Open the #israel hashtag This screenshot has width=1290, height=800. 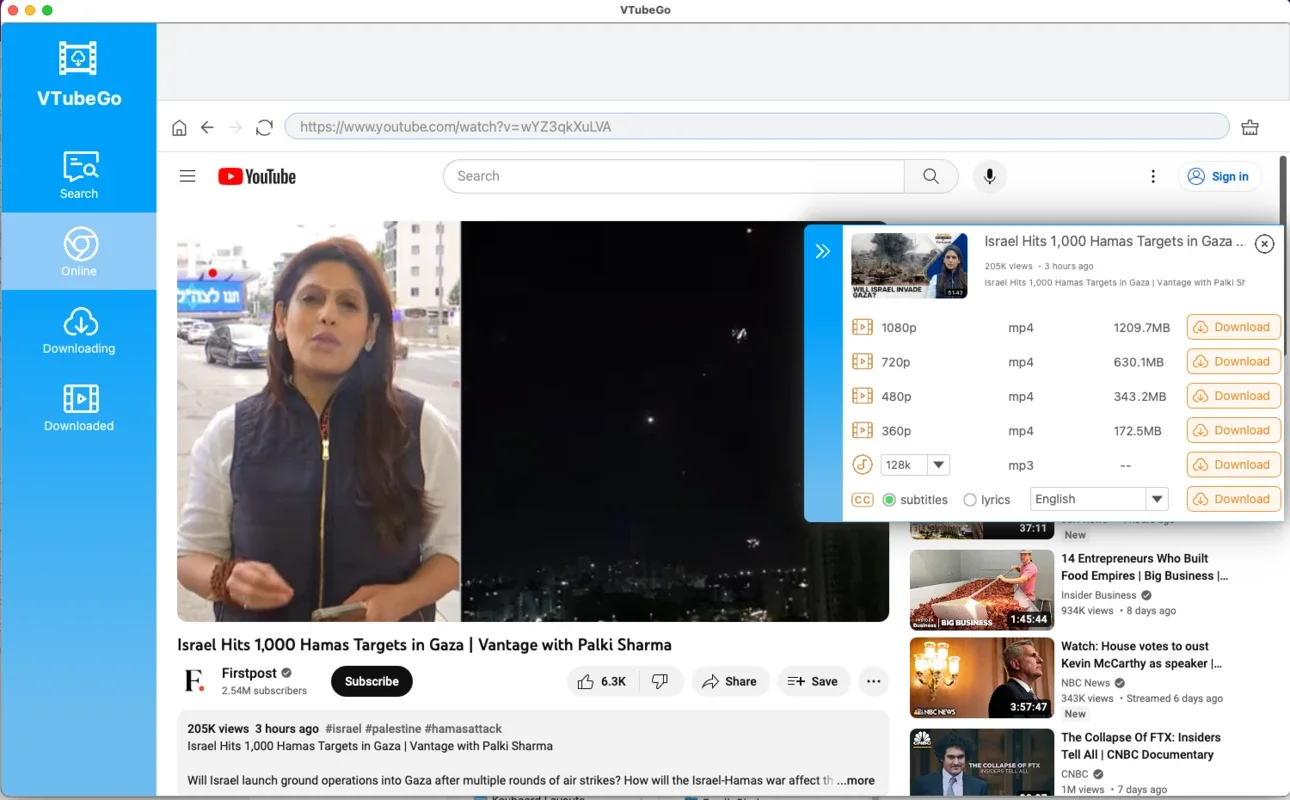342,729
